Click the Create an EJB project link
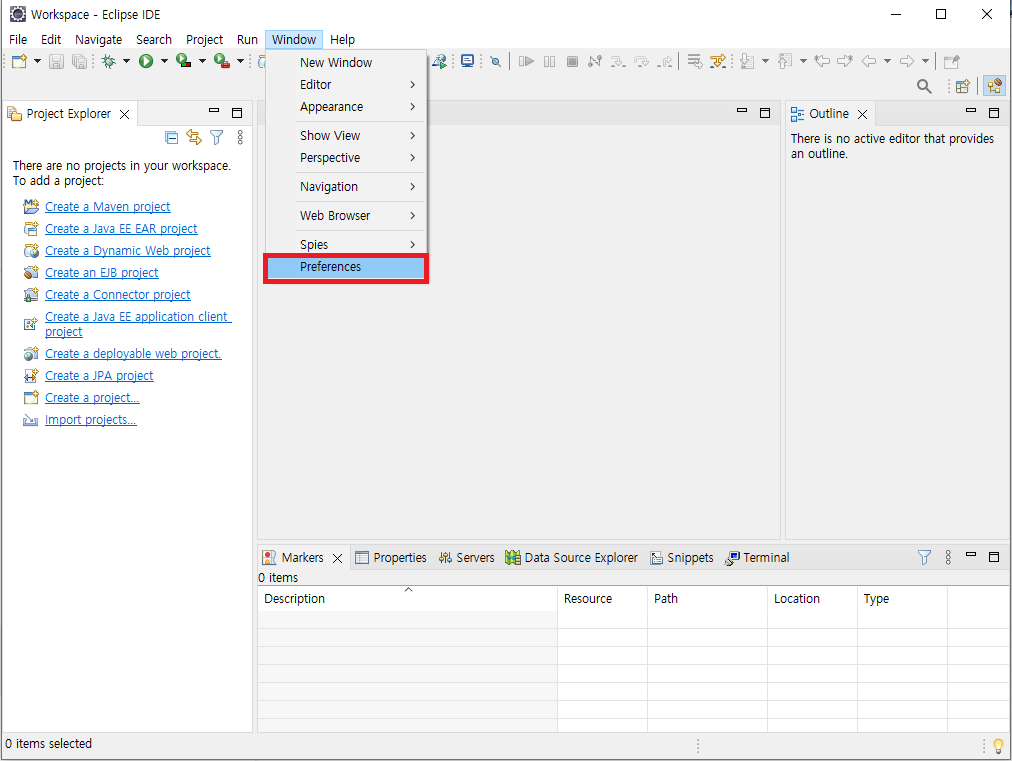Image resolution: width=1012 pixels, height=761 pixels. 102,272
